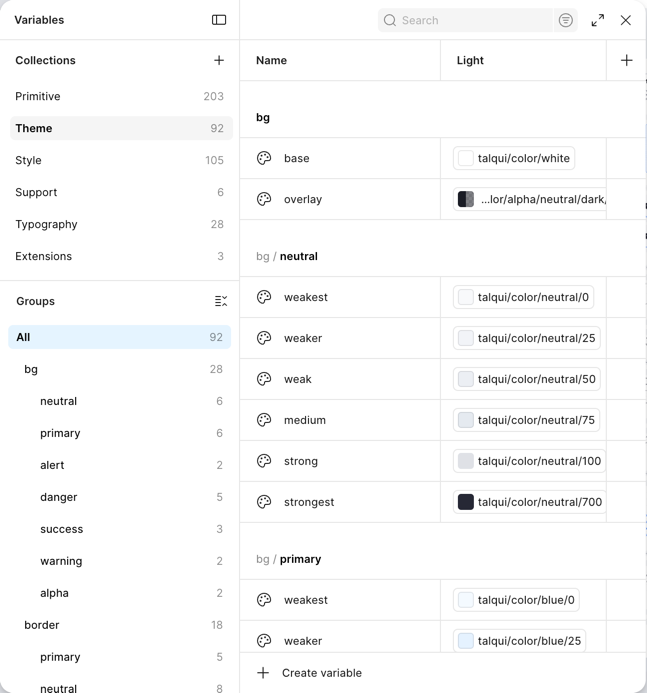Click the palette icon for base variable
Viewport: 647px width, 693px height.
click(264, 158)
